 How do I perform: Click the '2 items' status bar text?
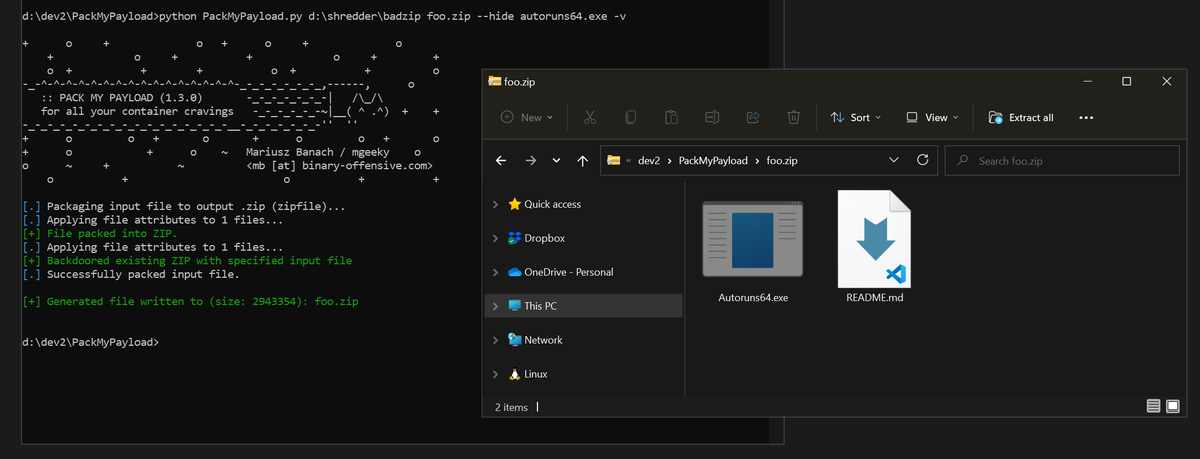click(511, 407)
